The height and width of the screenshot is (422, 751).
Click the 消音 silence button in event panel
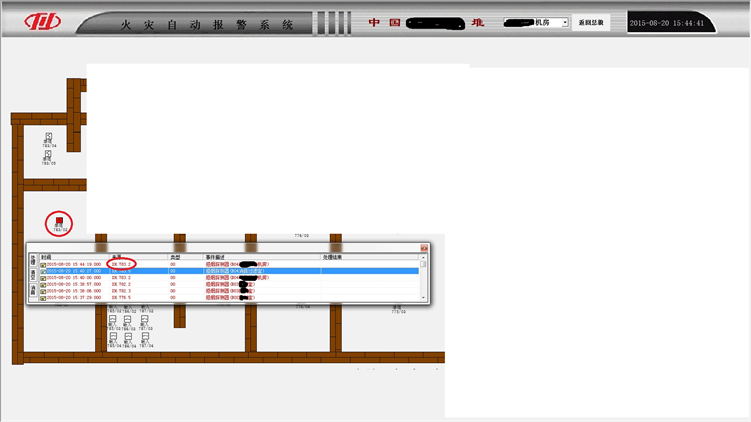coord(33,290)
